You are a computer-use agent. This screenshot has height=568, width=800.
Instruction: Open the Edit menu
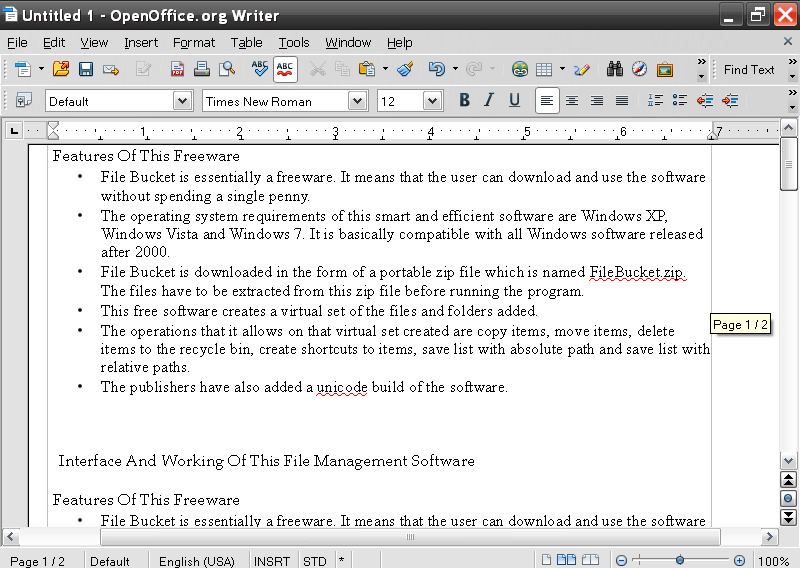point(54,42)
